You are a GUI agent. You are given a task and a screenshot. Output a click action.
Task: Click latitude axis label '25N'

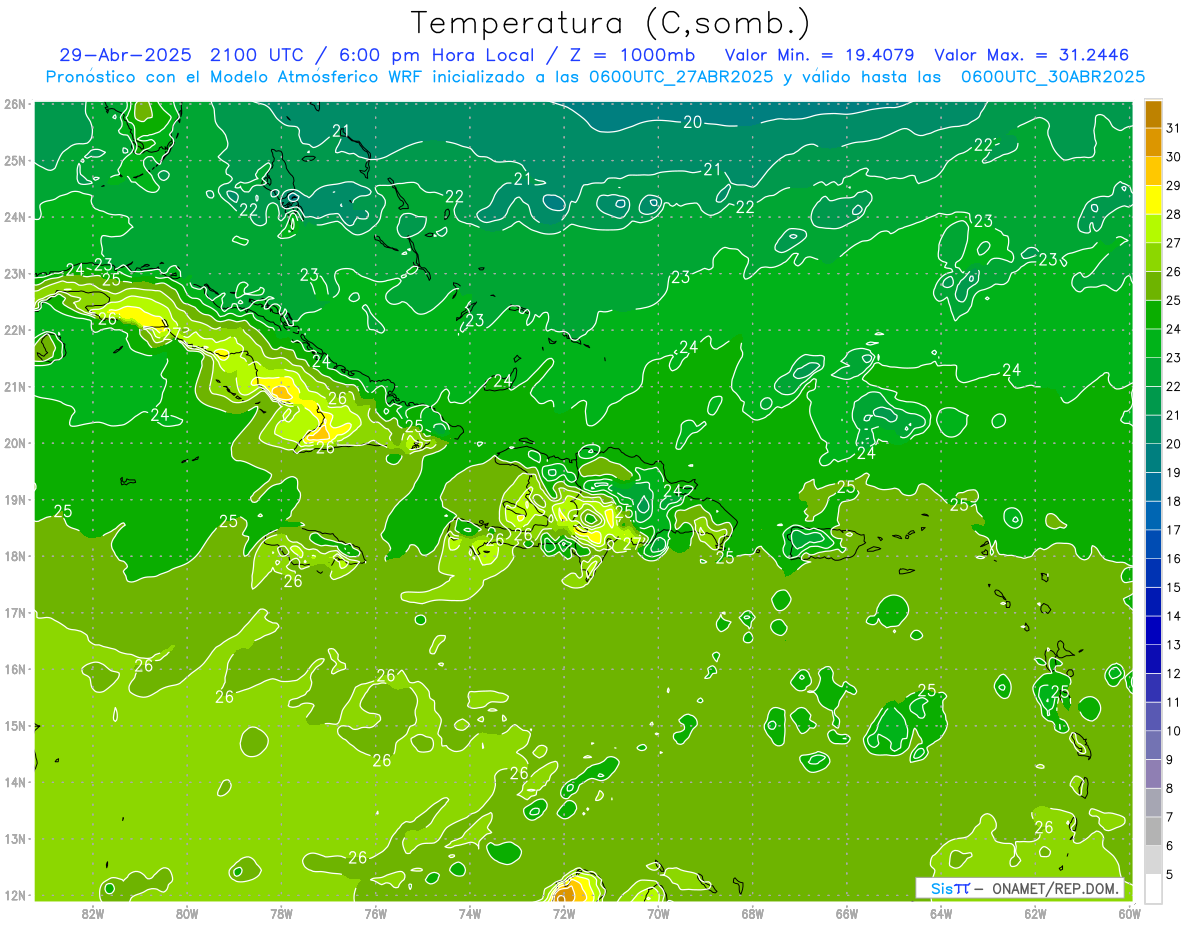(x=15, y=160)
